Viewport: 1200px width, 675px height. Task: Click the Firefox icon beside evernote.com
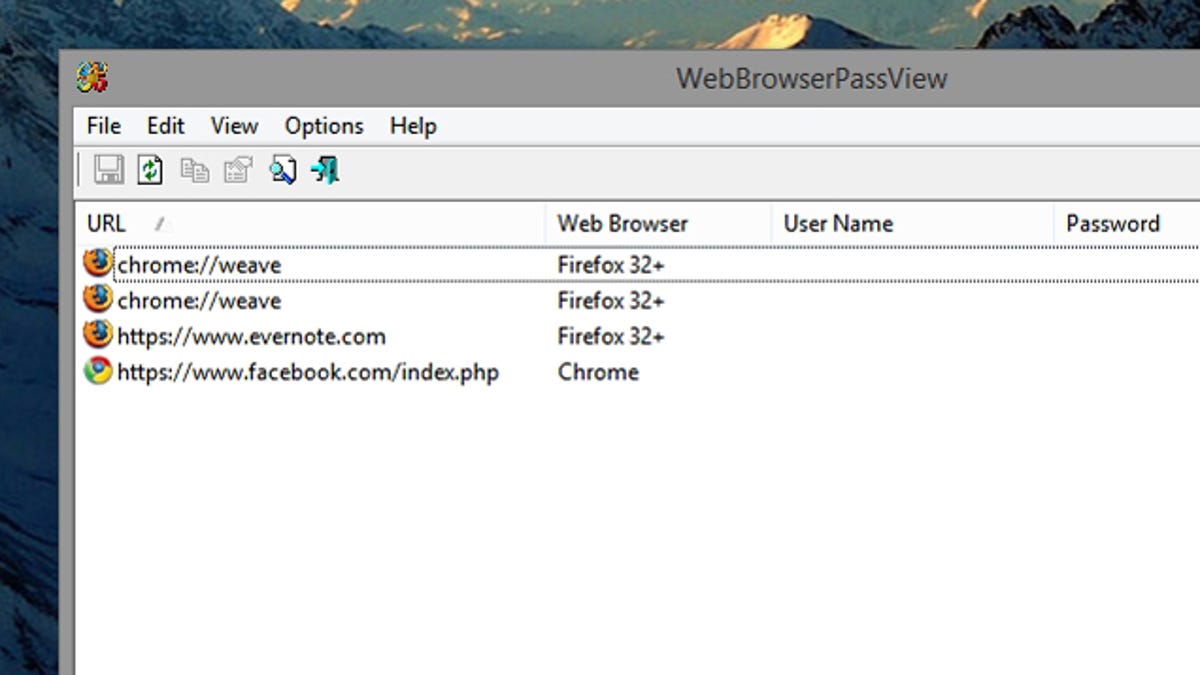tap(98, 334)
